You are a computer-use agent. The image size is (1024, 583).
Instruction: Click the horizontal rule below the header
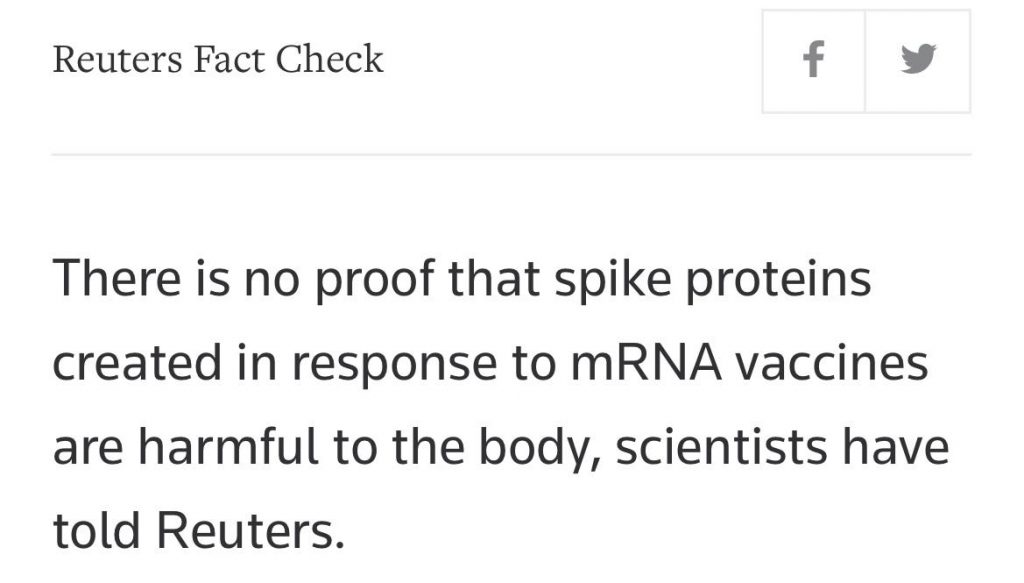(512, 154)
